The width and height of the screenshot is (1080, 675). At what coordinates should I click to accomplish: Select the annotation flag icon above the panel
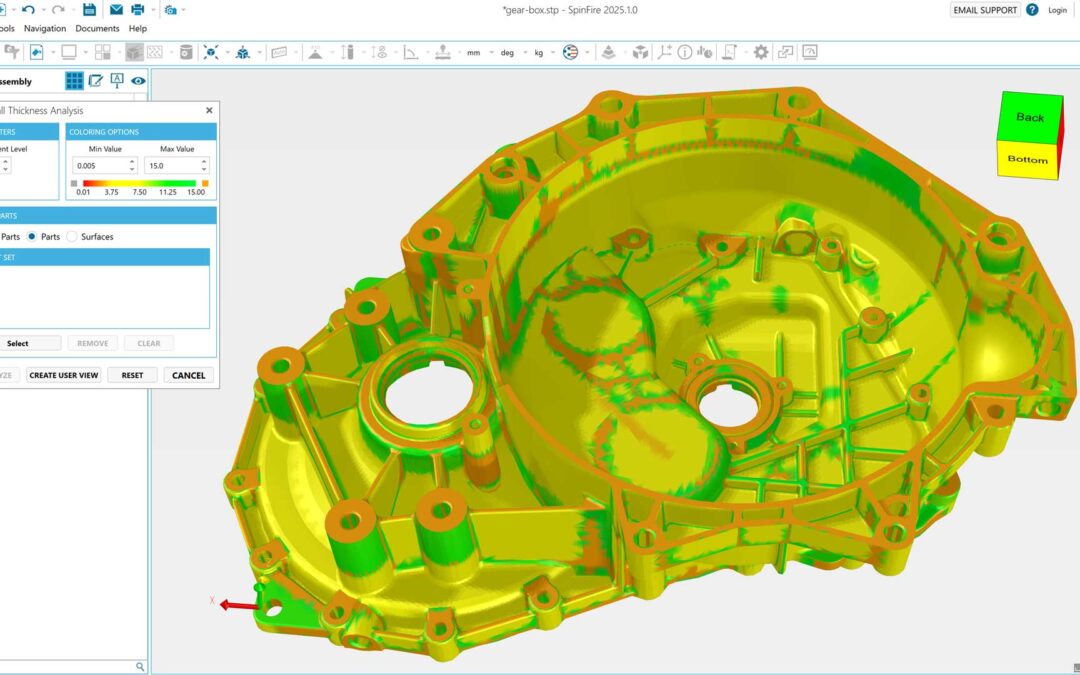point(116,81)
